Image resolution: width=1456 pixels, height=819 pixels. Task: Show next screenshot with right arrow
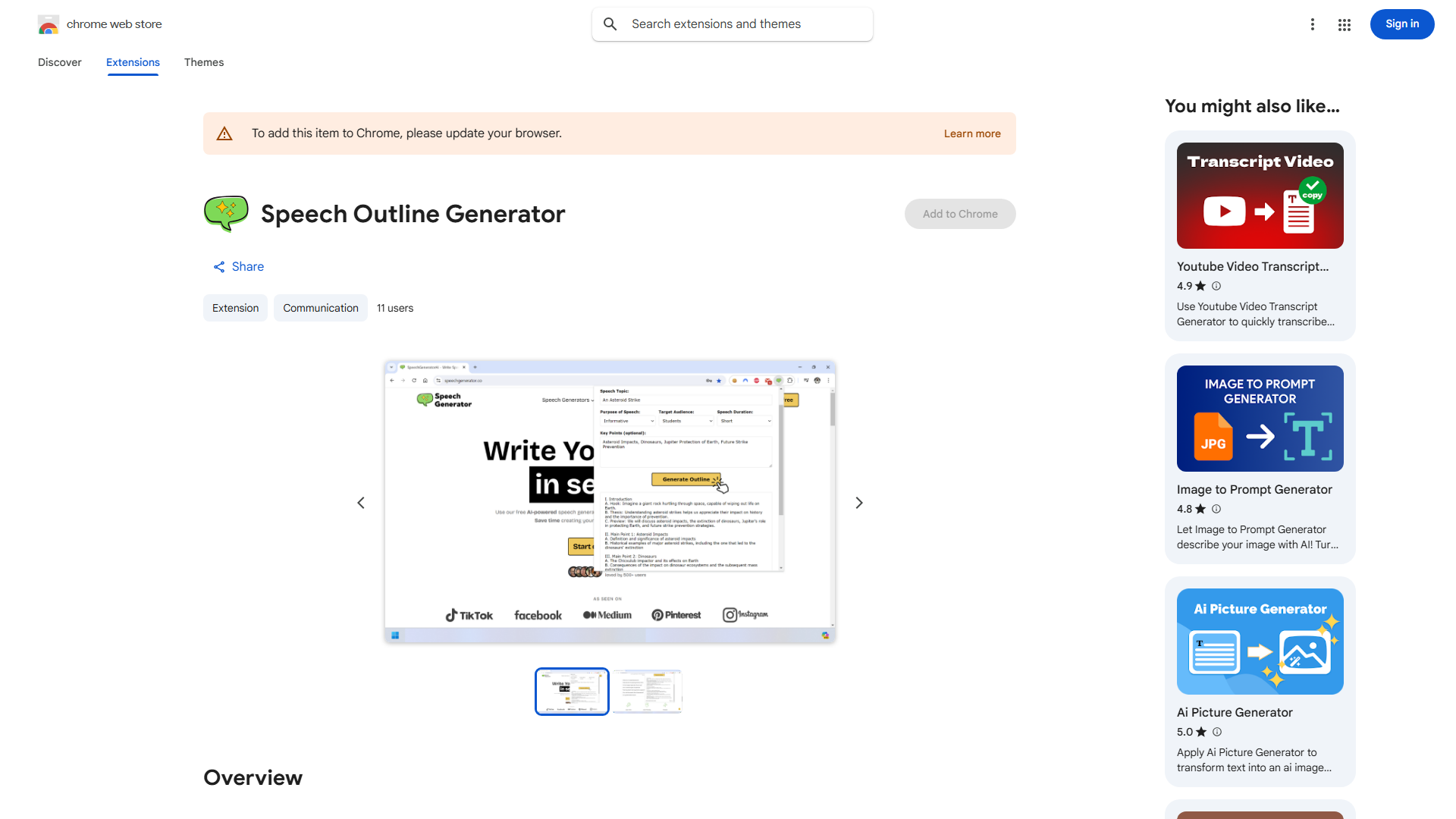click(859, 503)
